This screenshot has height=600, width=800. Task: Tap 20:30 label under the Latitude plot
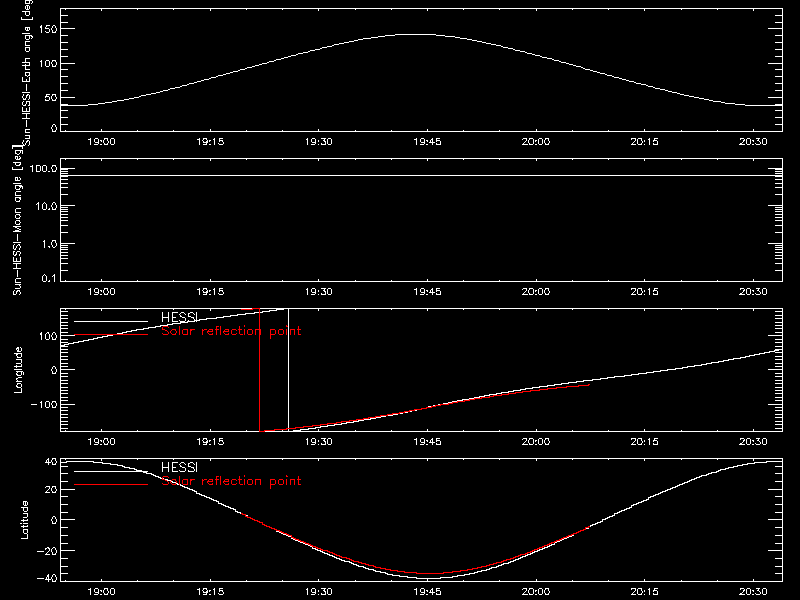tap(753, 592)
